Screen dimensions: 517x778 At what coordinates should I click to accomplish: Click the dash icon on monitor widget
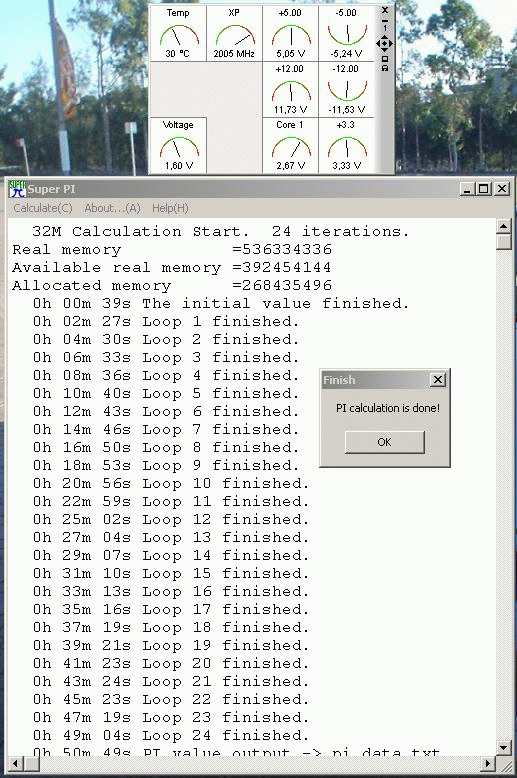tap(385, 20)
